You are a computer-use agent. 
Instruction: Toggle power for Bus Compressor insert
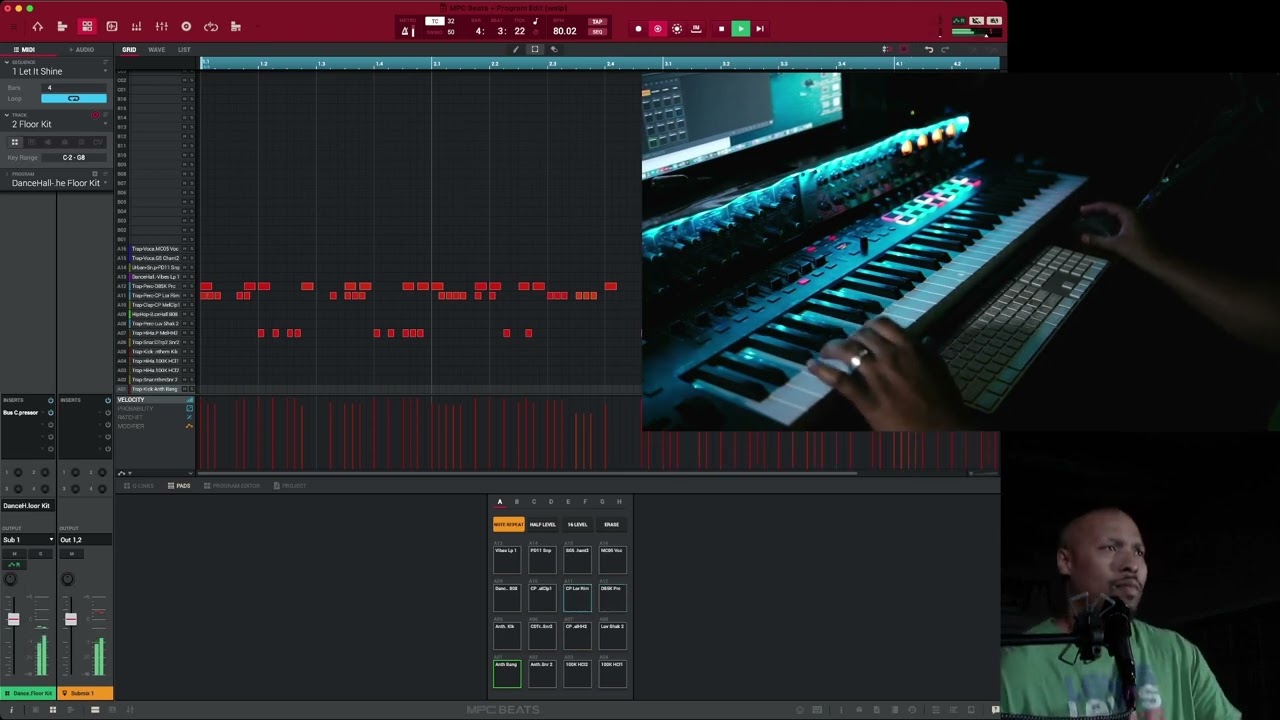[50, 413]
